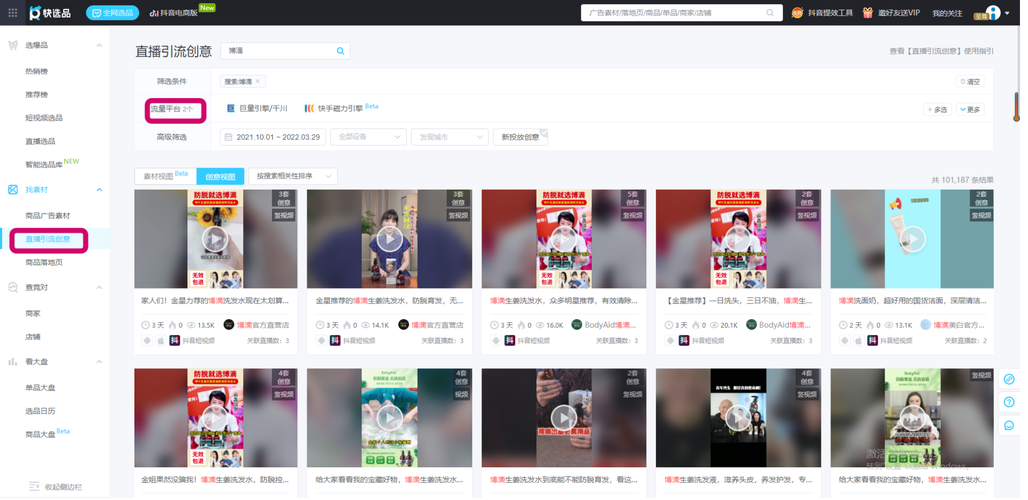Click the 博滴官方直营店 avatar on first card
The image size is (1028, 500).
(x=229, y=324)
